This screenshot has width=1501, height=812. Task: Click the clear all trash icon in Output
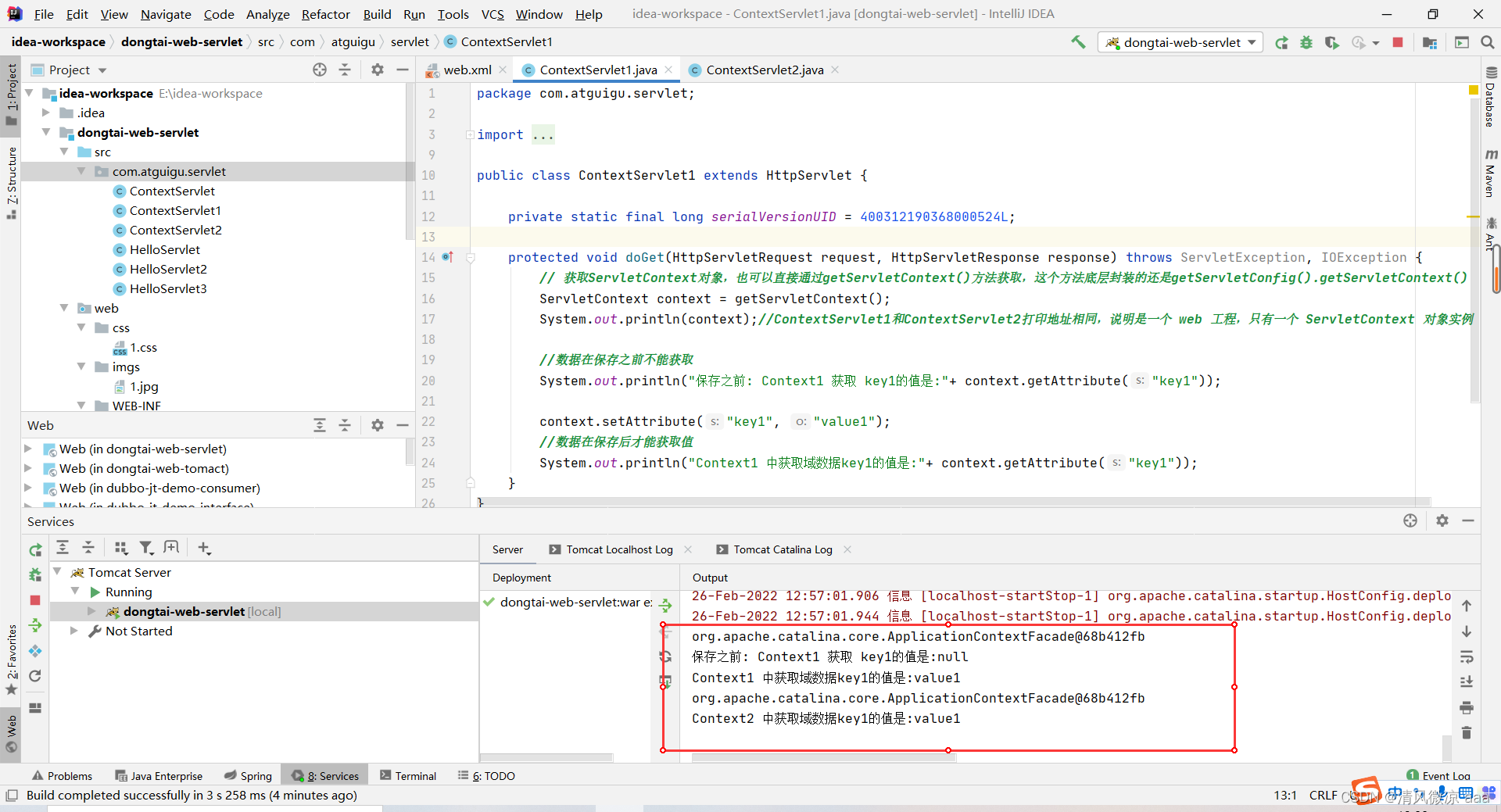pos(1467,732)
